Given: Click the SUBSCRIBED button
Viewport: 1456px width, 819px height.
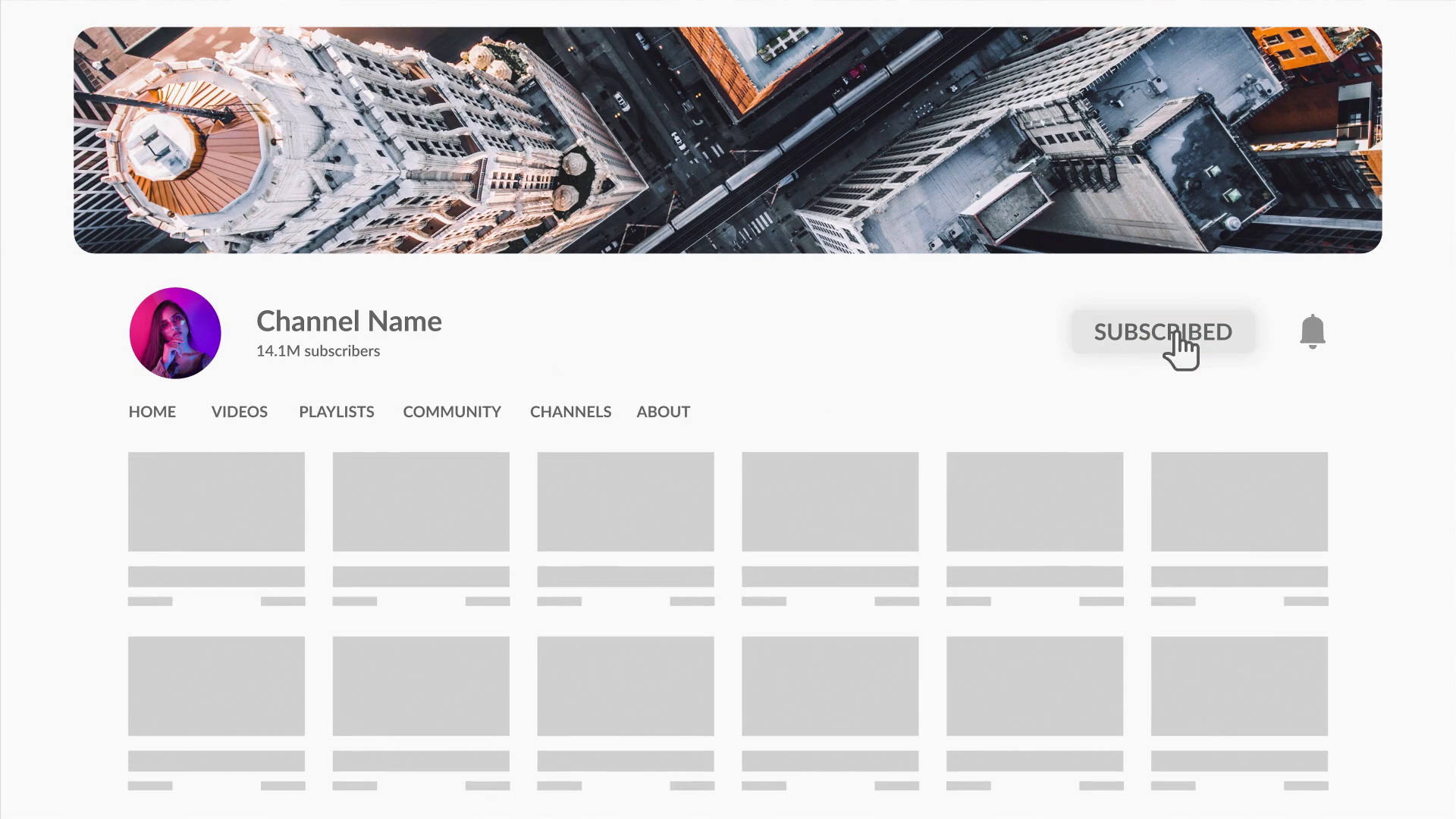Looking at the screenshot, I should click(1163, 331).
